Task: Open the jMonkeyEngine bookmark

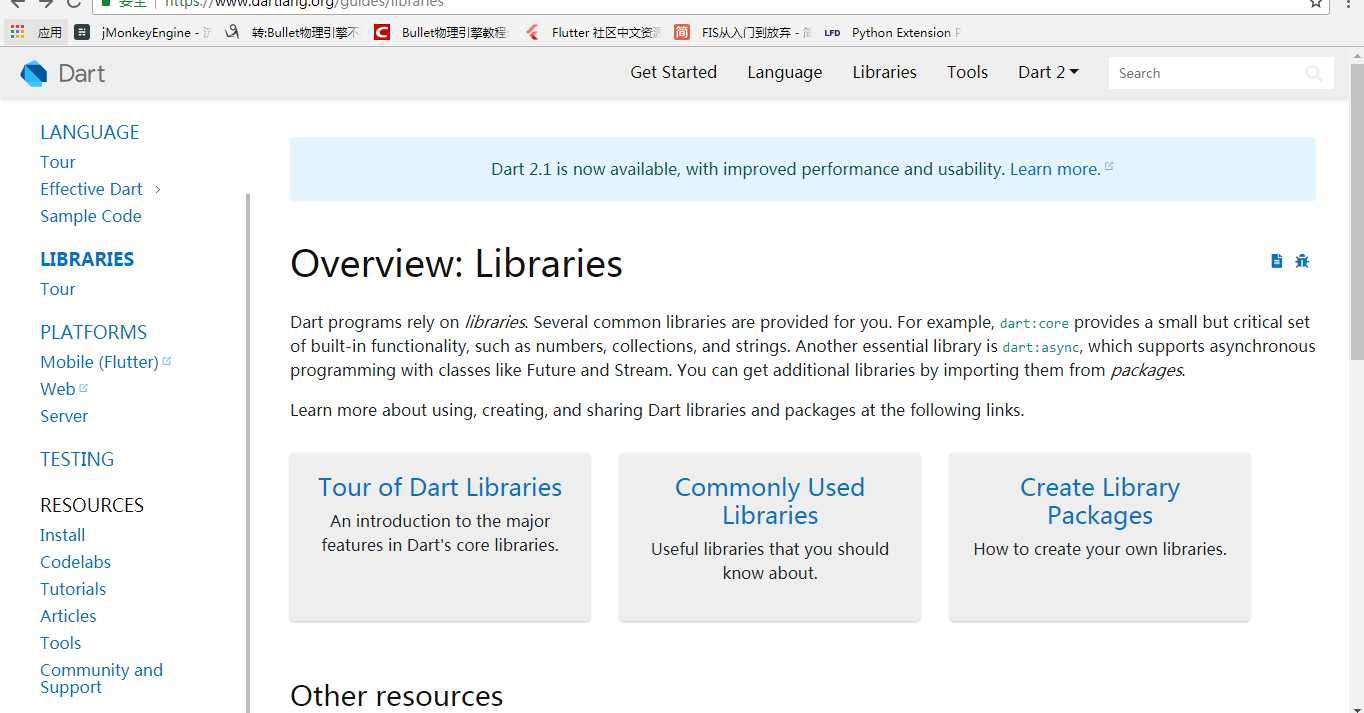Action: click(144, 32)
